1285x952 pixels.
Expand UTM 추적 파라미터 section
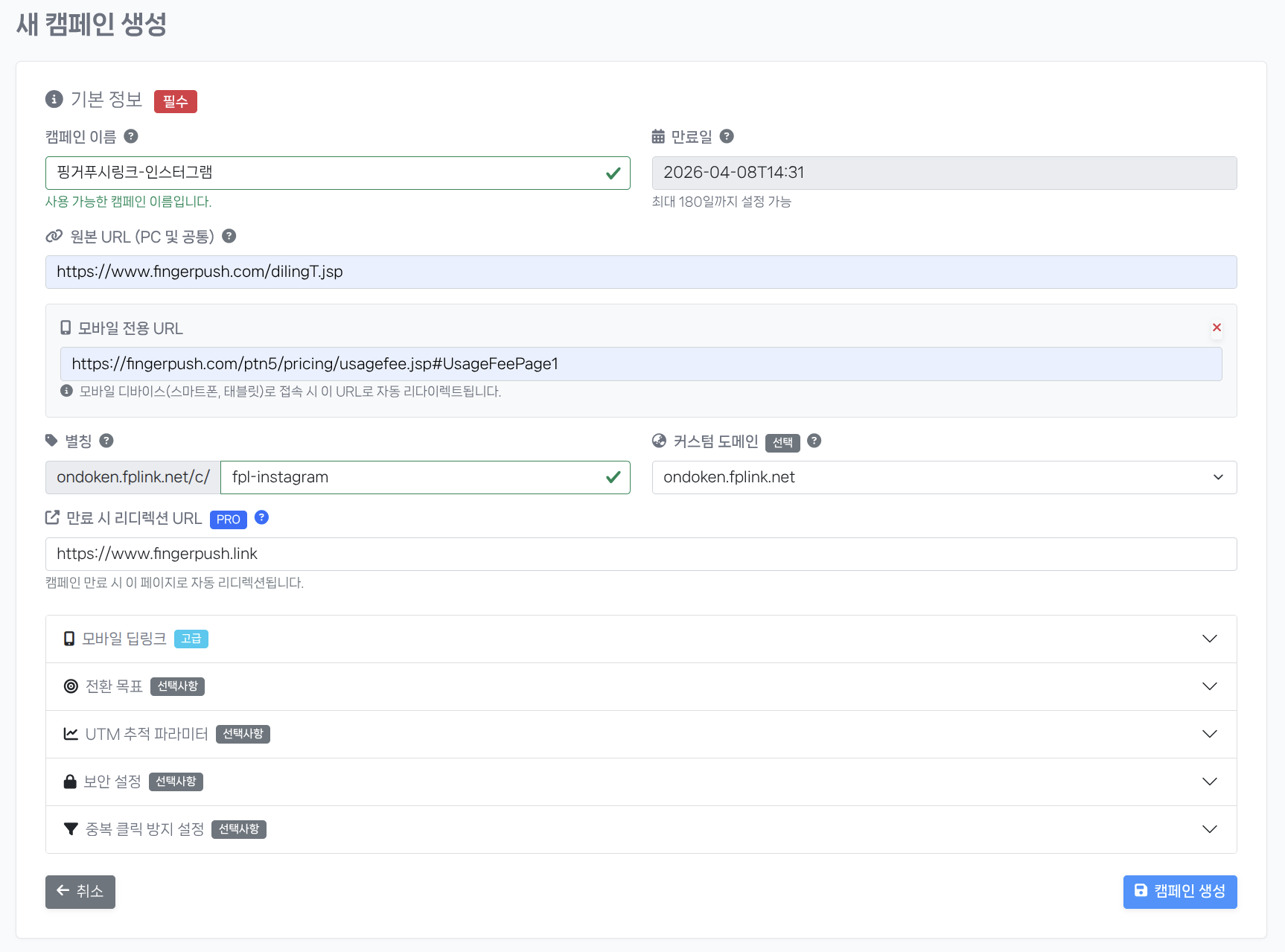(x=640, y=734)
